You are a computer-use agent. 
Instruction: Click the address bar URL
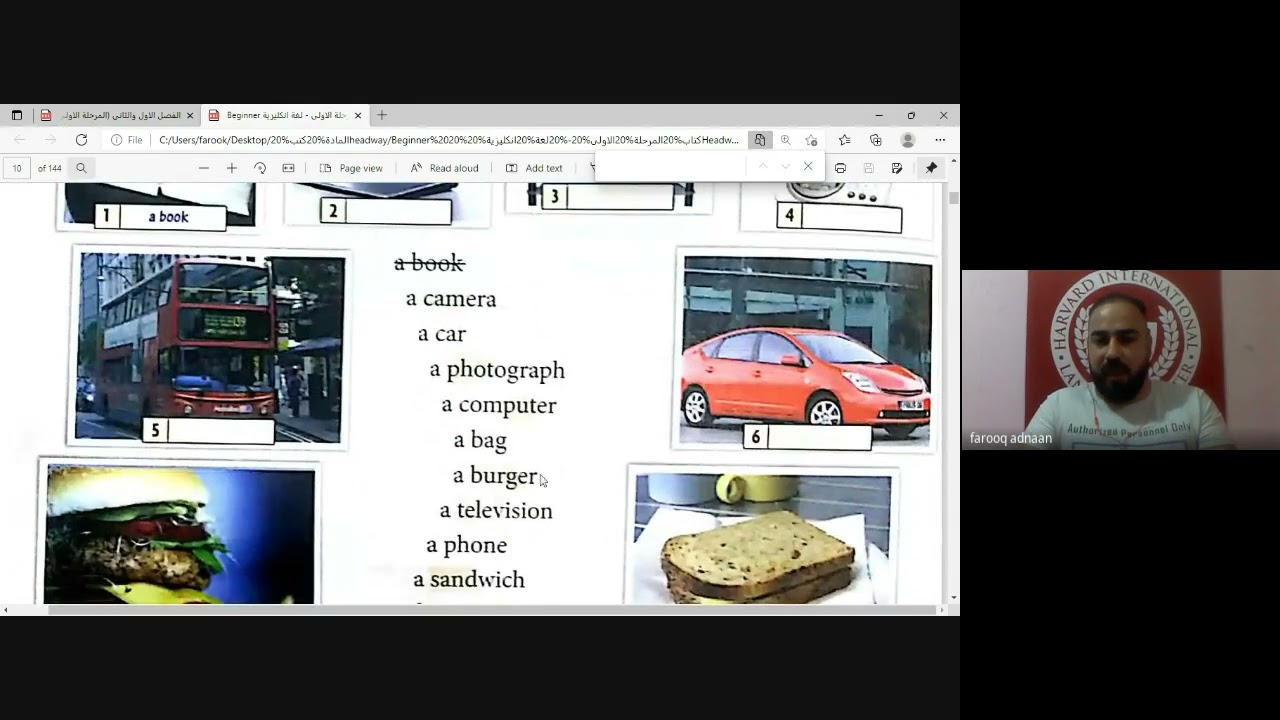click(x=448, y=140)
